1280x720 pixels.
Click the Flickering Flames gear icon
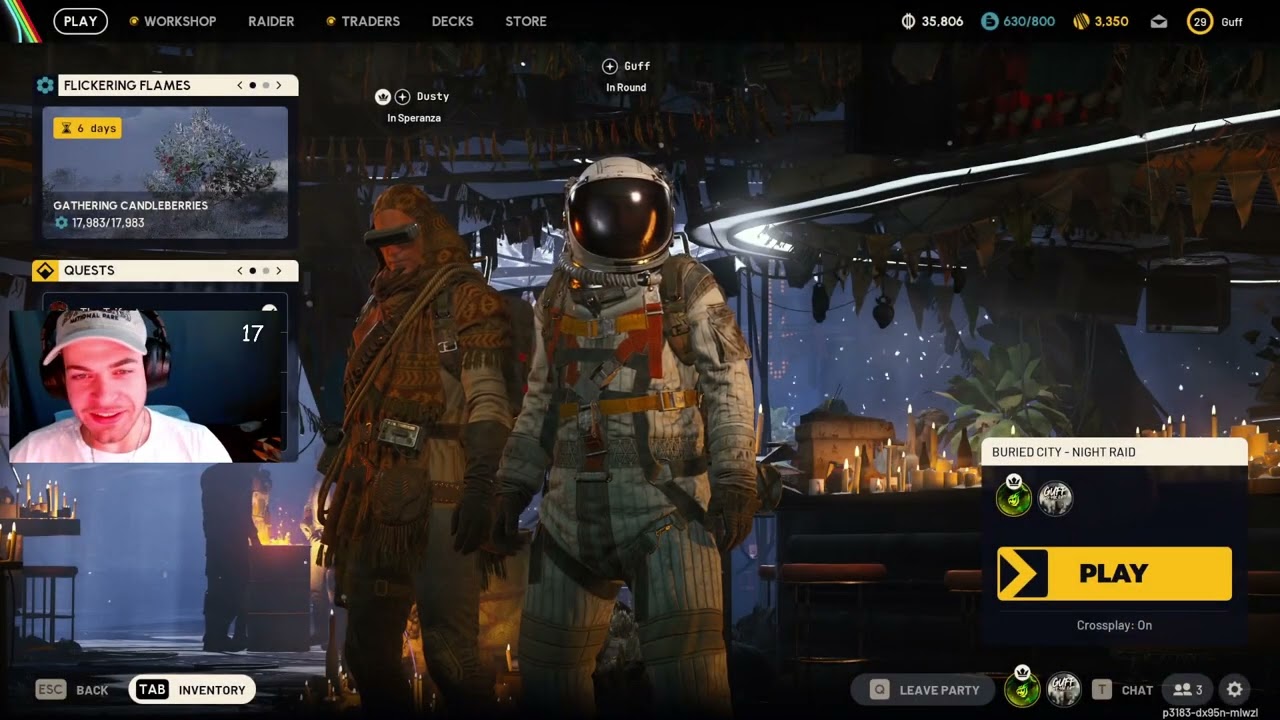[x=45, y=86]
